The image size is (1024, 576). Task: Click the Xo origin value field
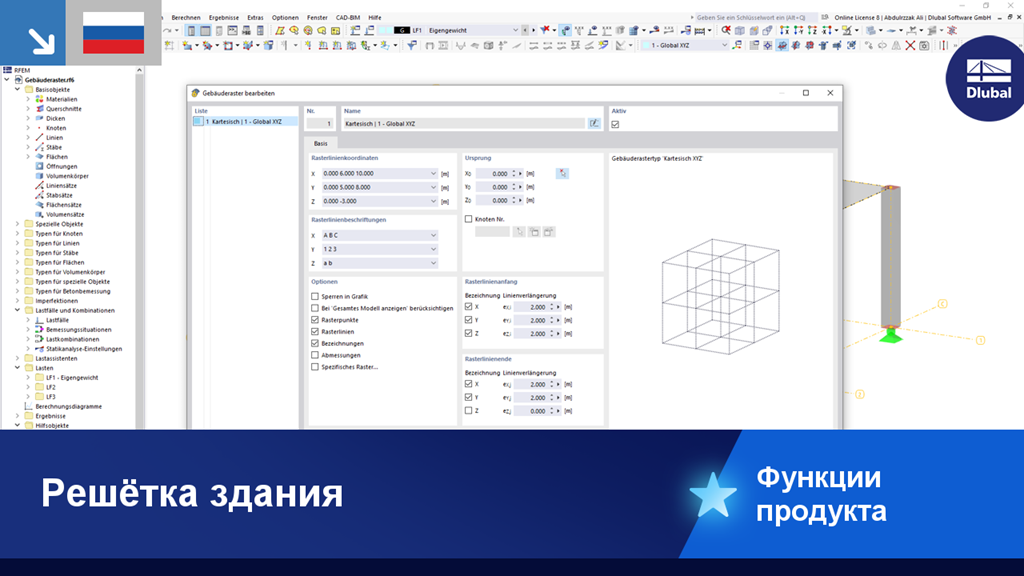click(492, 174)
